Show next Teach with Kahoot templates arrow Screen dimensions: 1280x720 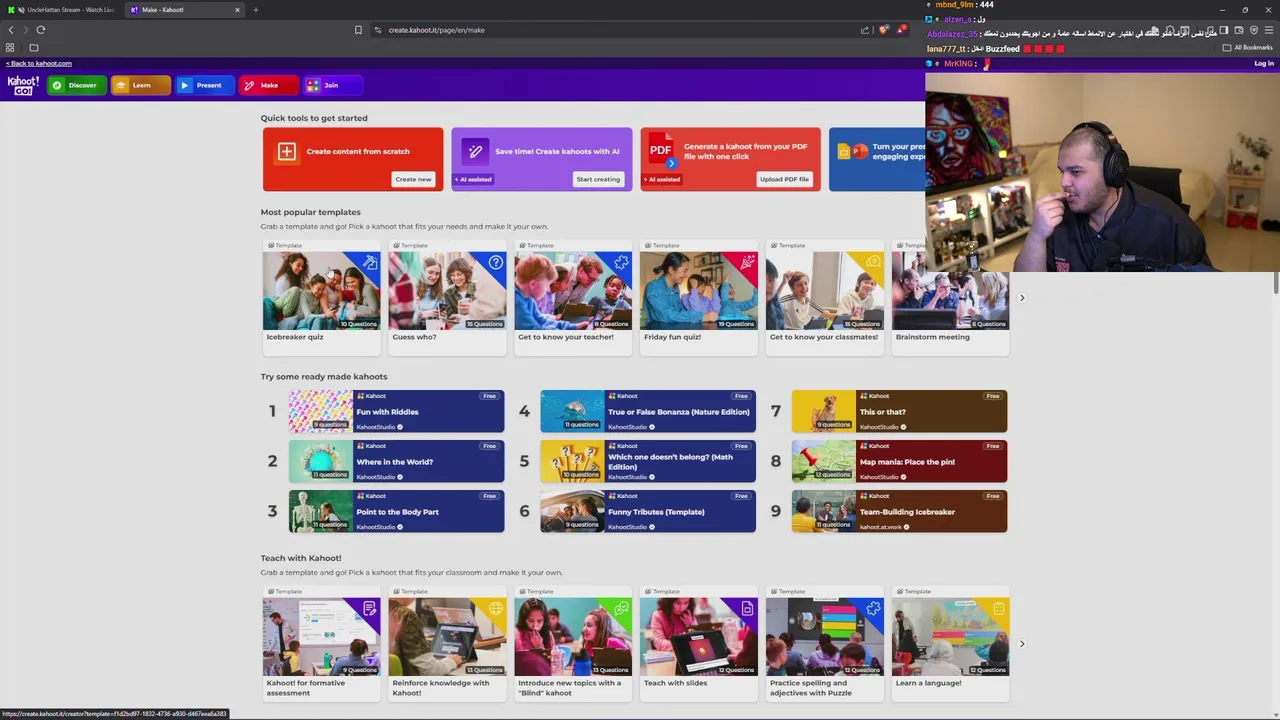[1022, 644]
